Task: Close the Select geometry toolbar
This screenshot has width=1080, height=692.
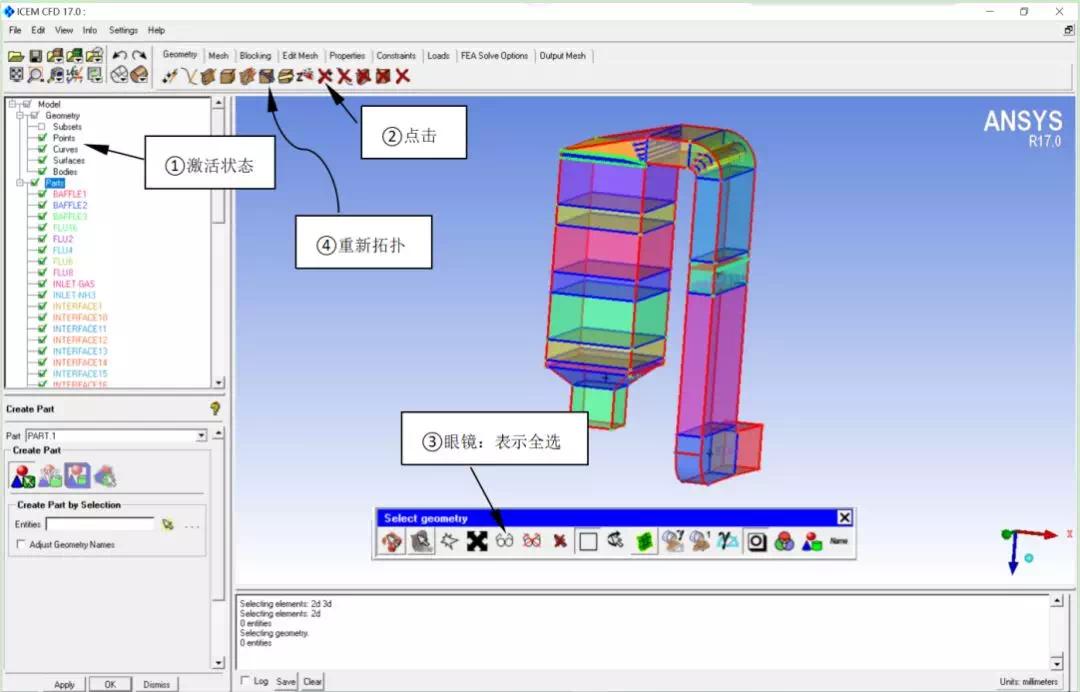Action: pyautogui.click(x=844, y=518)
